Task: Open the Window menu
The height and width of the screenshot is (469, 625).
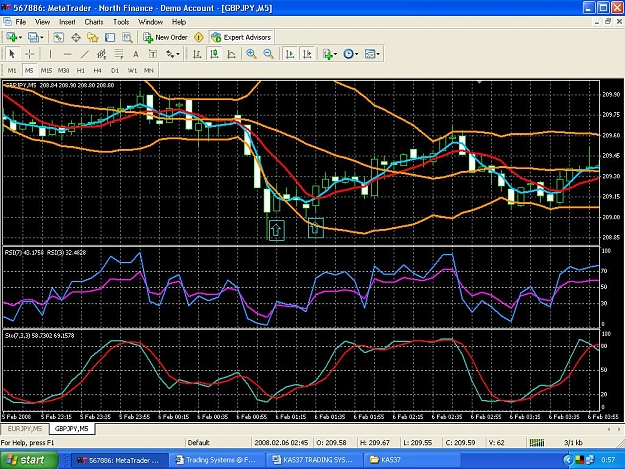Action: click(150, 22)
